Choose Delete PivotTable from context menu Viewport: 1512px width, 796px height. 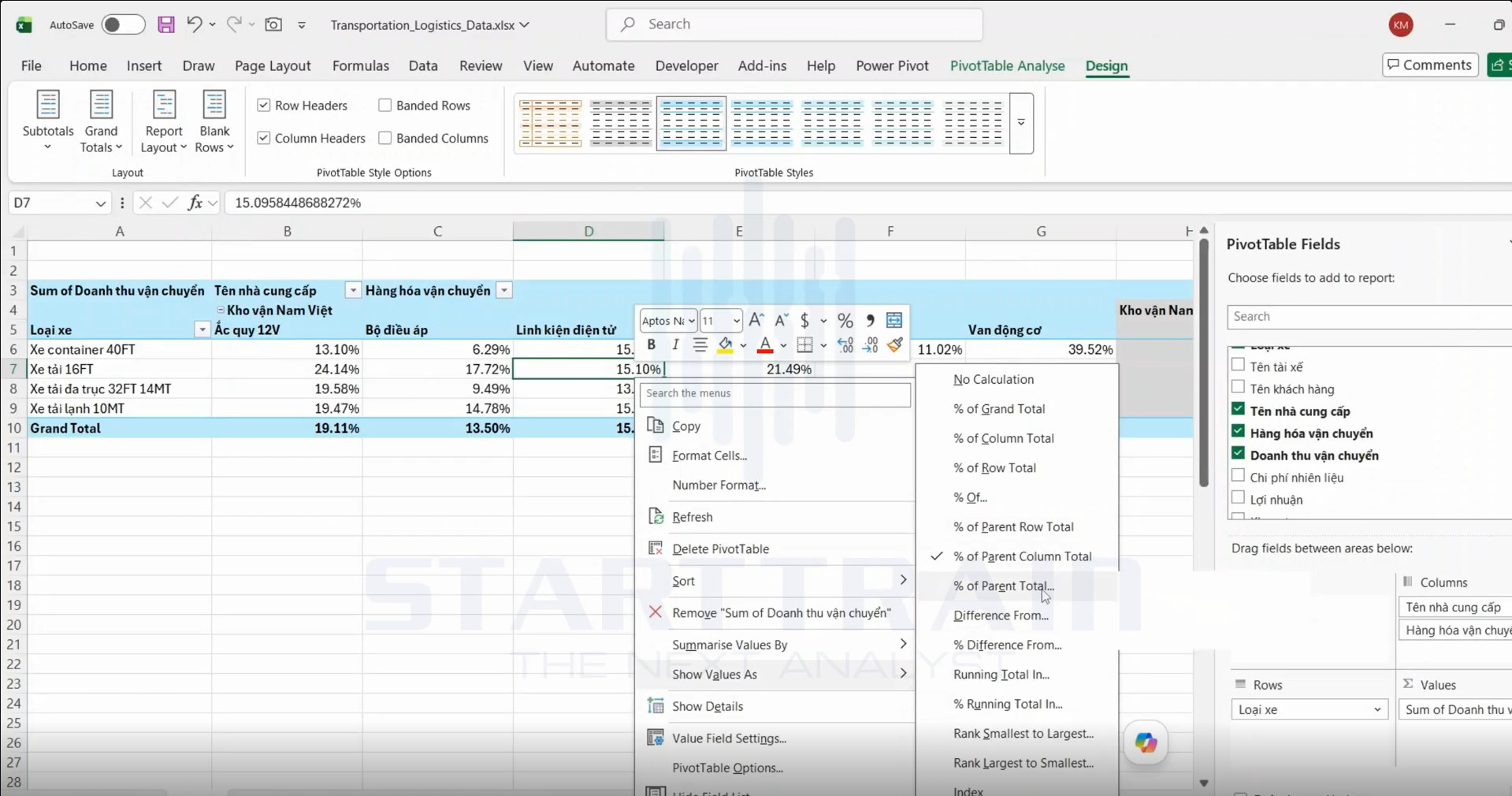[775, 549]
